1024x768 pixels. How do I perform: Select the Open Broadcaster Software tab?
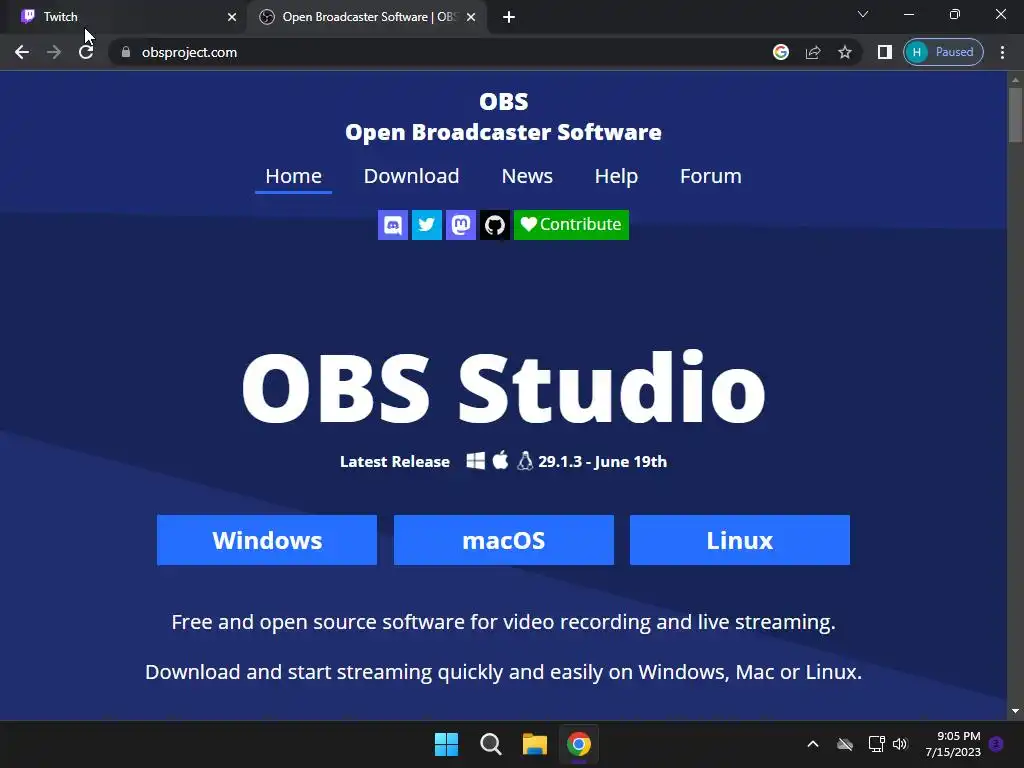click(366, 17)
